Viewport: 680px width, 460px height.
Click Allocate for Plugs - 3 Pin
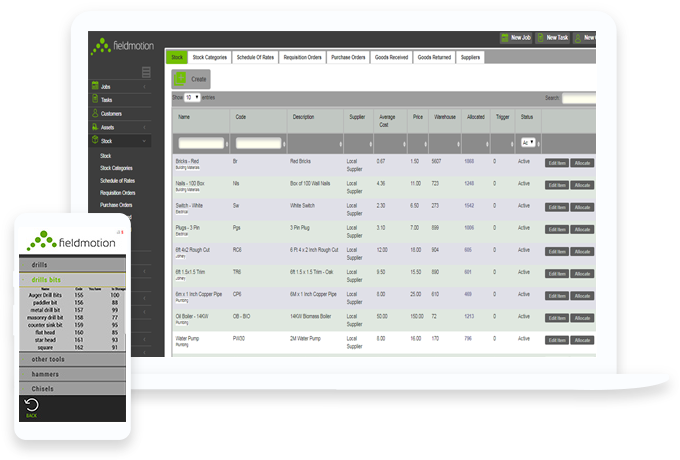coord(582,229)
